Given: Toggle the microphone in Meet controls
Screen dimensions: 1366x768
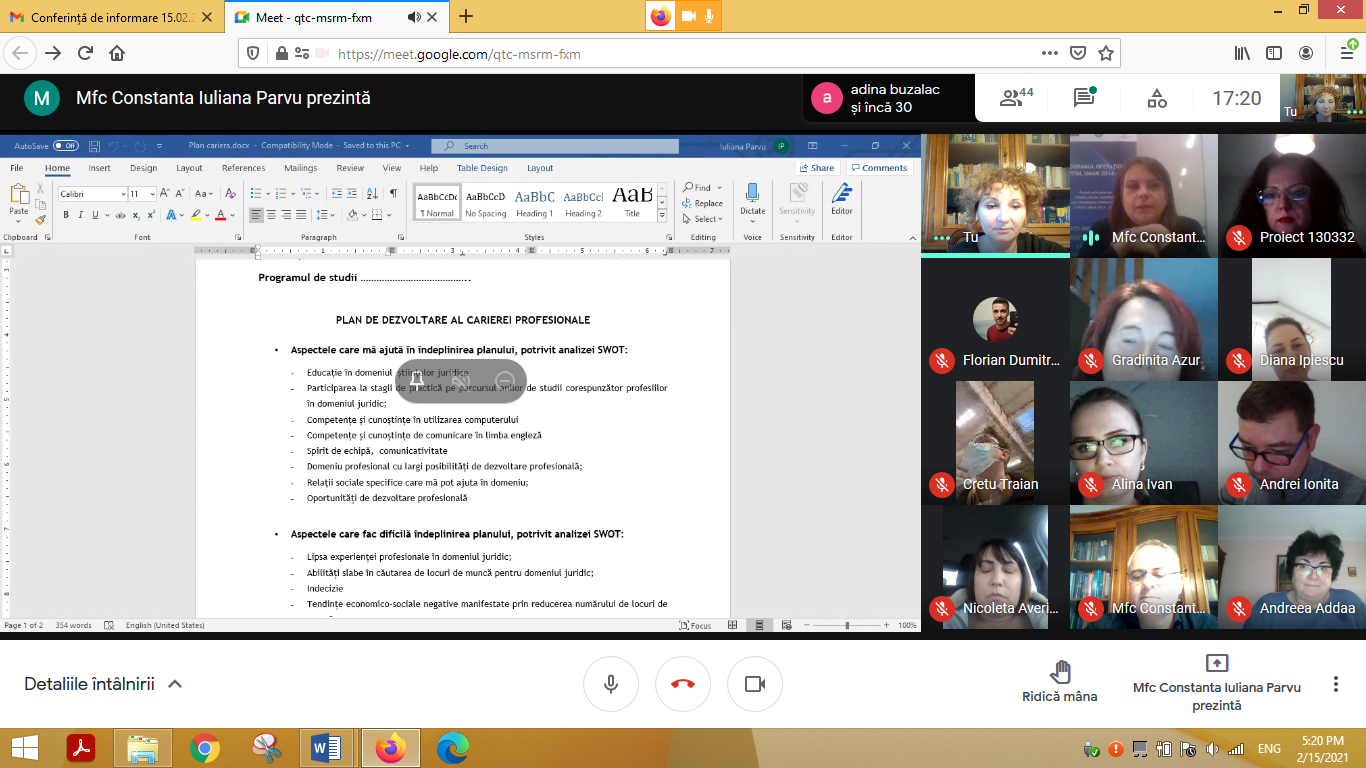Looking at the screenshot, I should point(611,684).
